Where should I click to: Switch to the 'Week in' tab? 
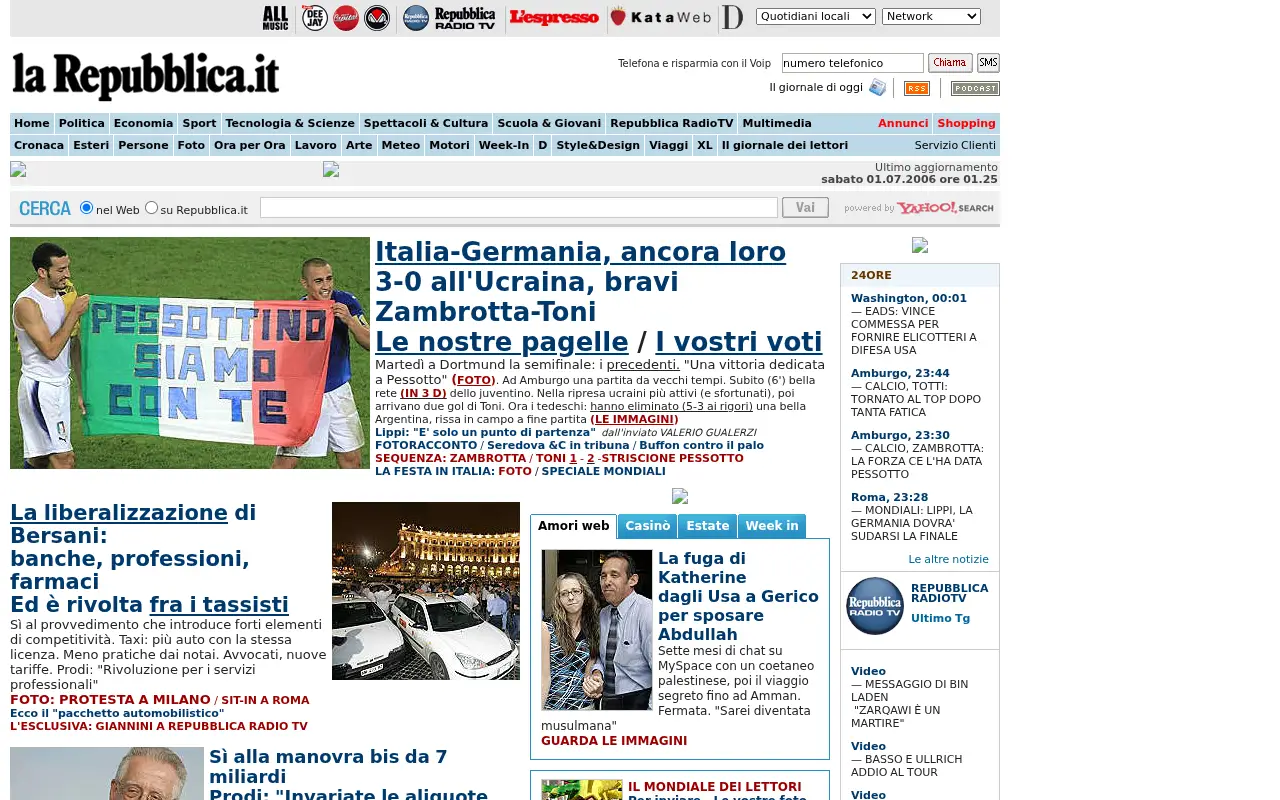pyautogui.click(x=772, y=526)
